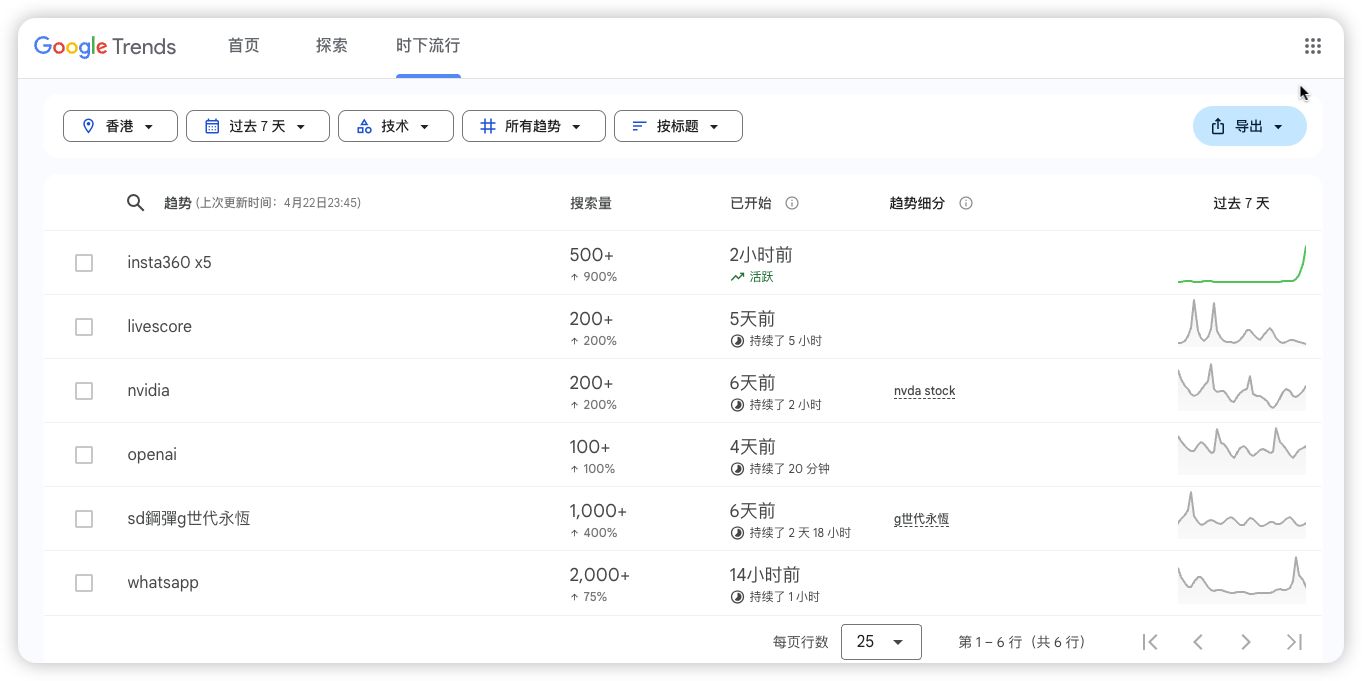Image resolution: width=1362 pixels, height=681 pixels.
Task: Select the checkbox for openai
Action: pyautogui.click(x=84, y=455)
